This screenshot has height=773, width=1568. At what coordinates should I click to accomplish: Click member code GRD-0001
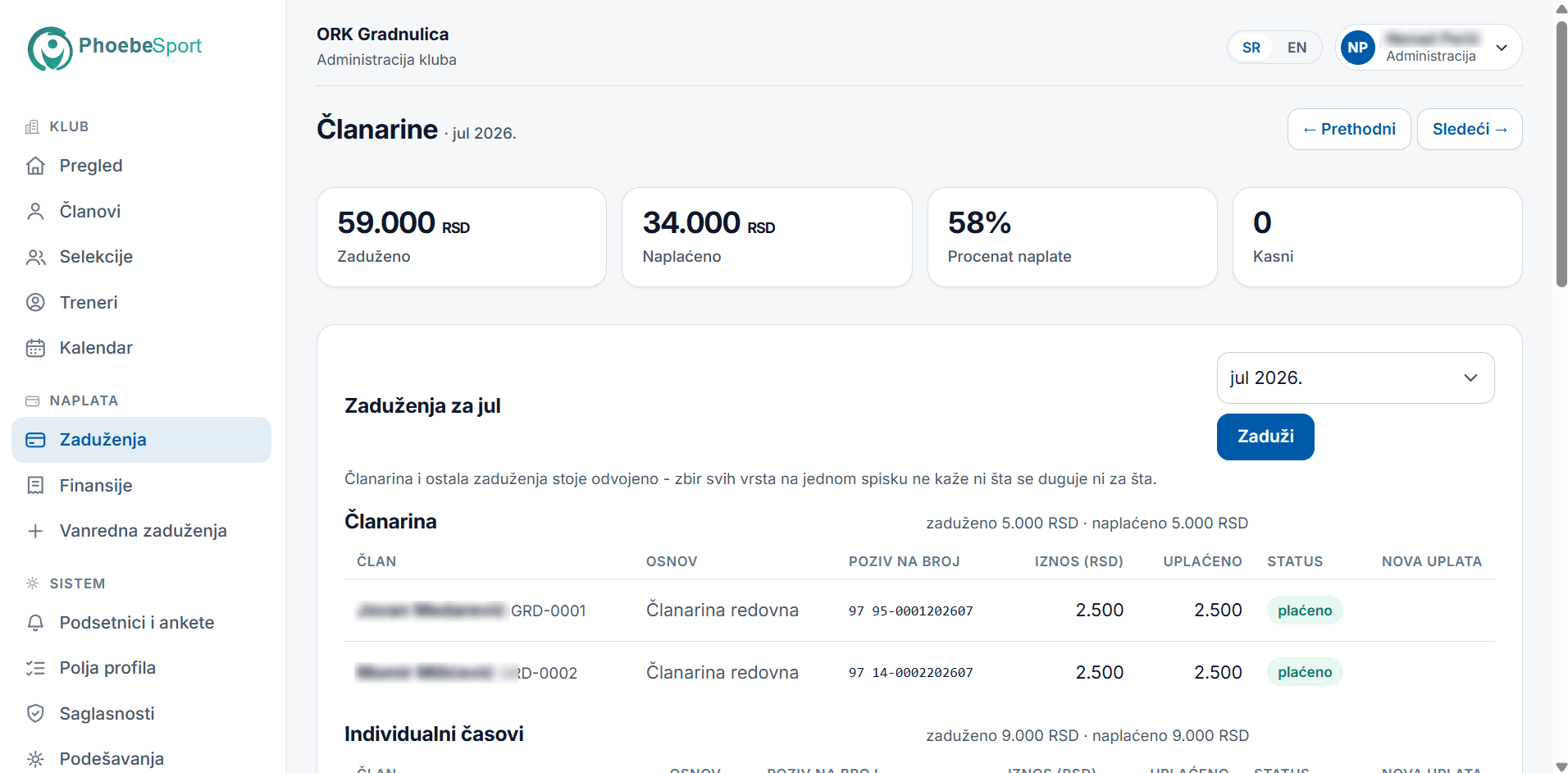549,611
